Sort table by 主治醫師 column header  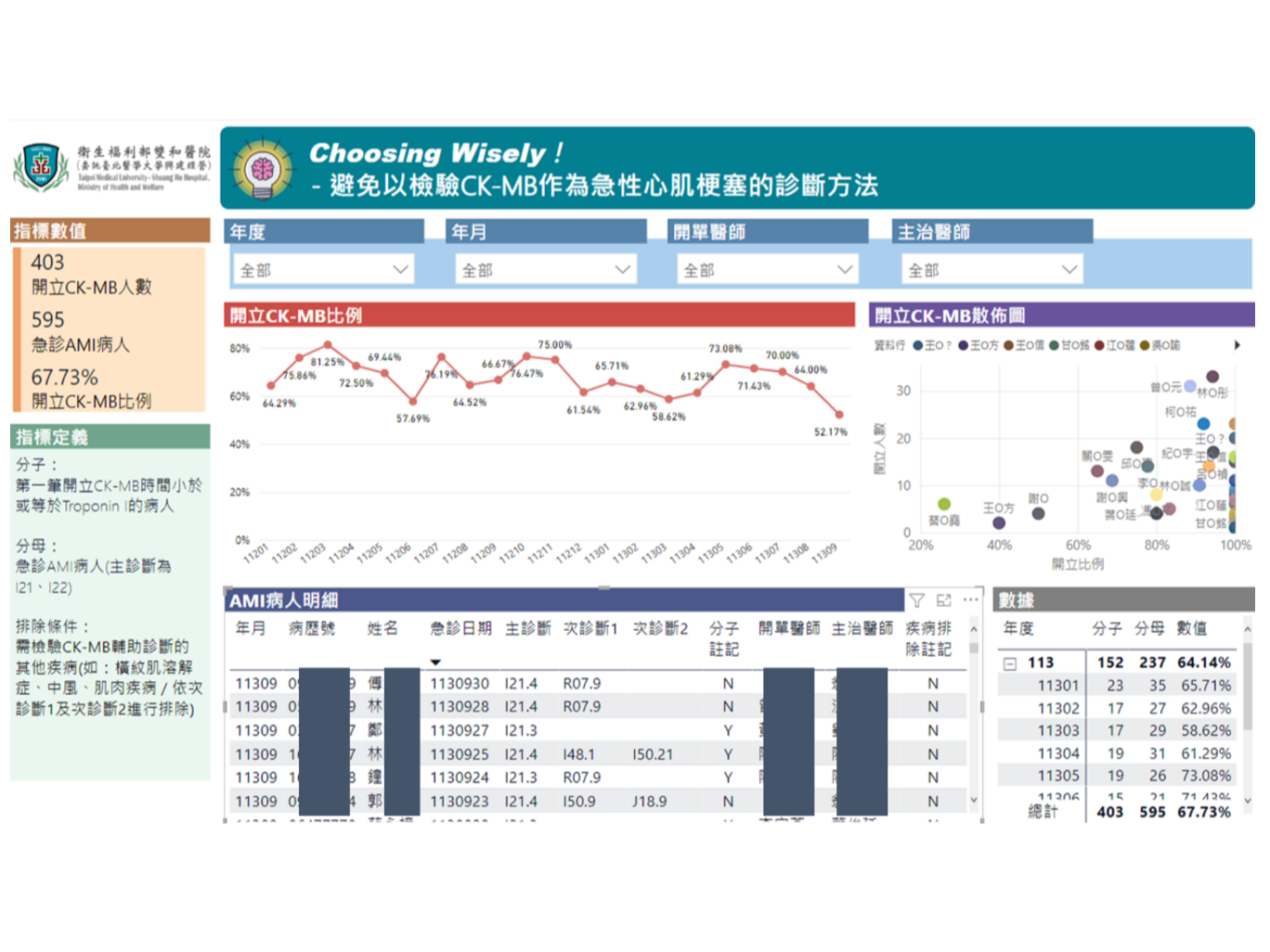862,628
